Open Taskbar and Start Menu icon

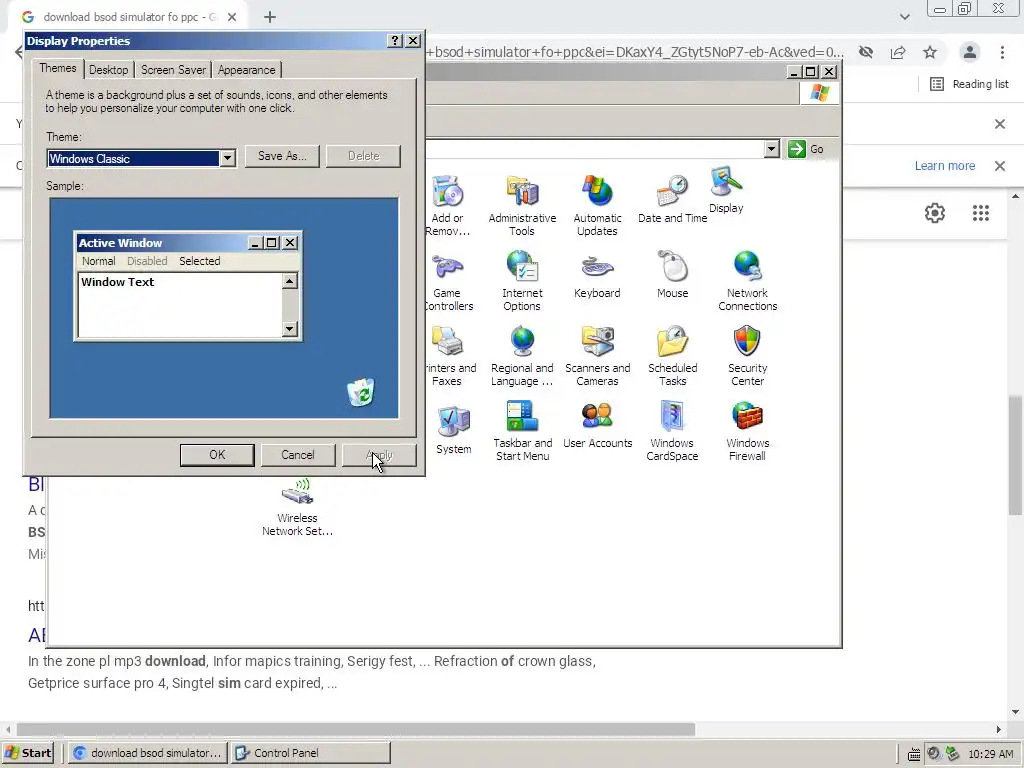(522, 431)
